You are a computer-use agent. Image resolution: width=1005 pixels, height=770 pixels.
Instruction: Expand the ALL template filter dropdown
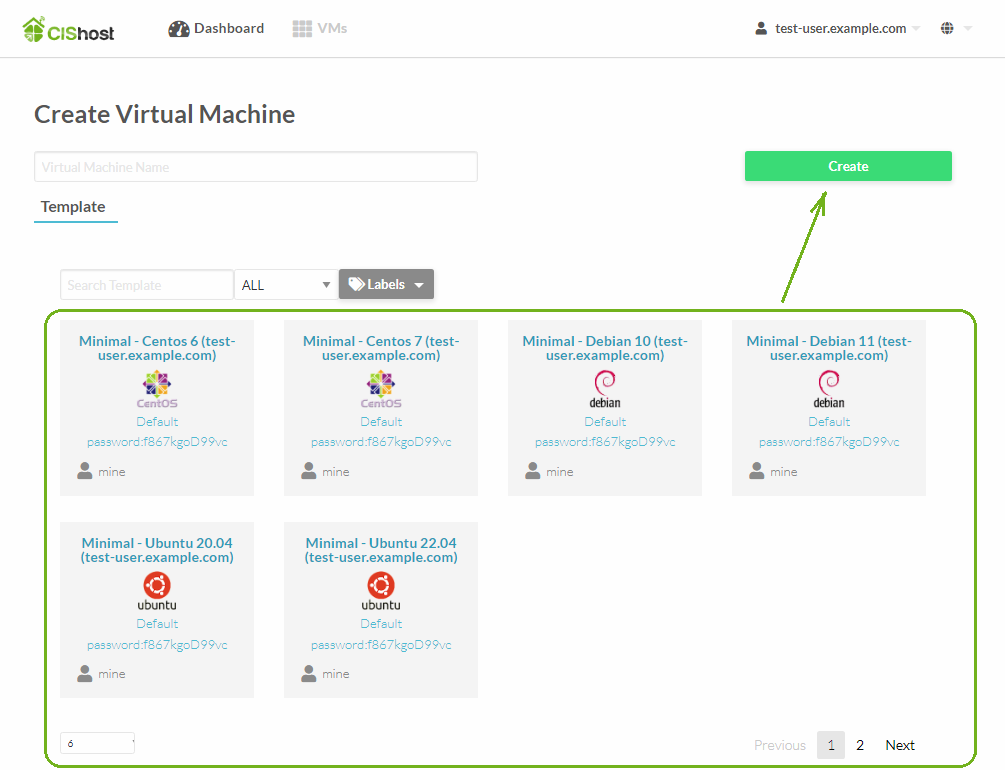coord(286,285)
